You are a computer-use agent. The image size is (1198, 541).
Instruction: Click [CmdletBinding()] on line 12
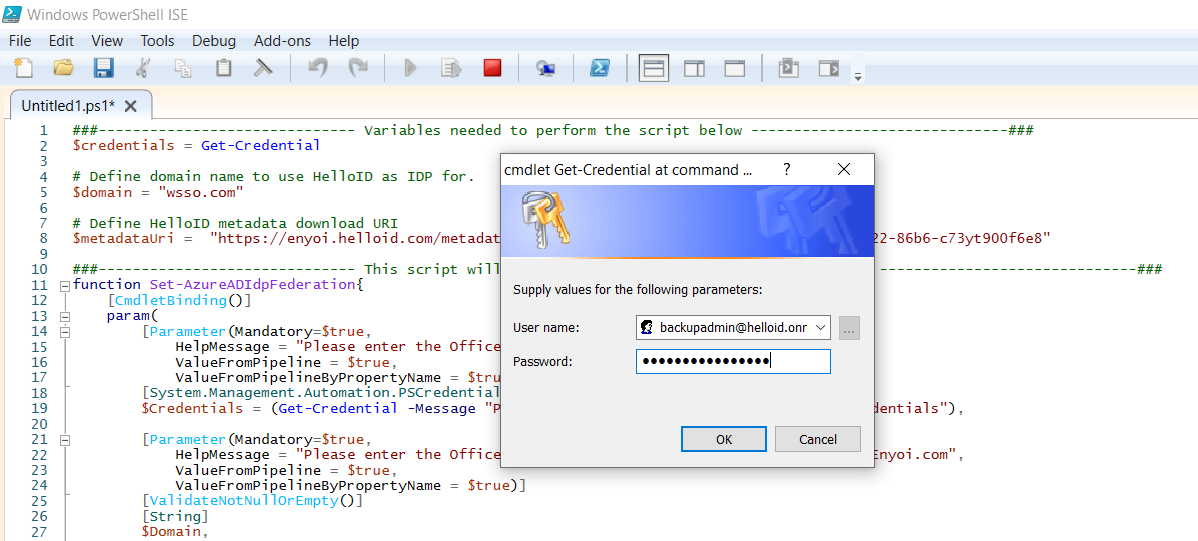tap(180, 300)
